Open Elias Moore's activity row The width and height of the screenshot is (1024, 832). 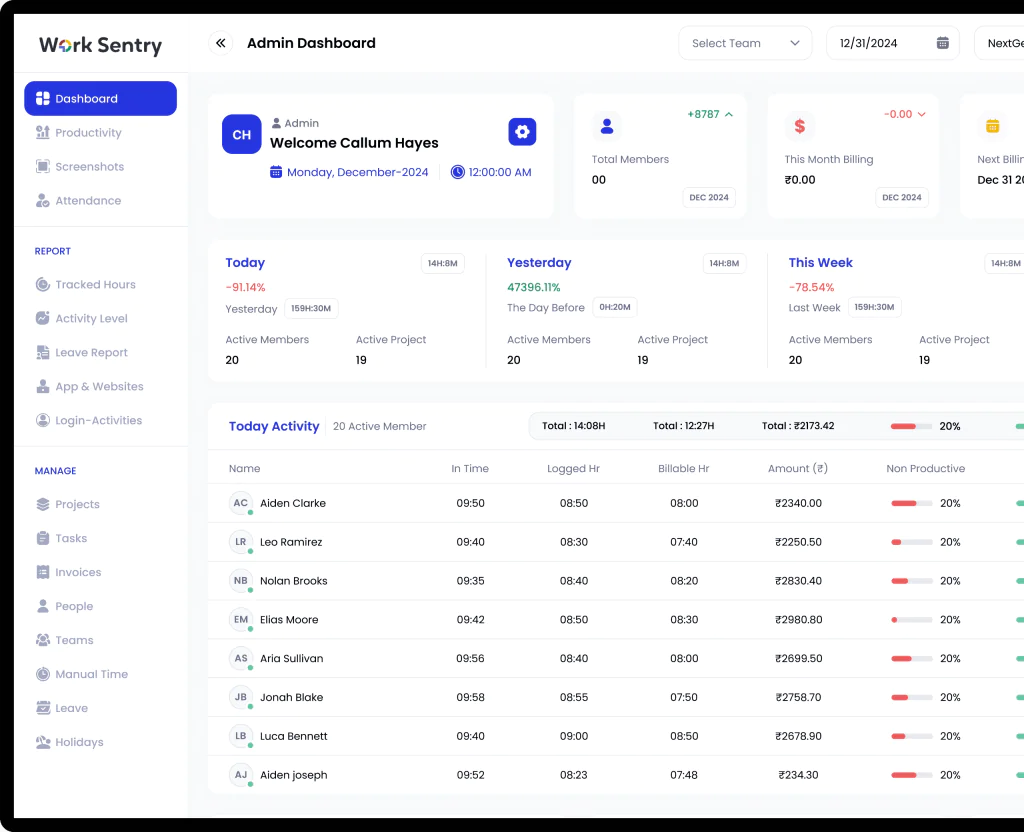tap(289, 620)
